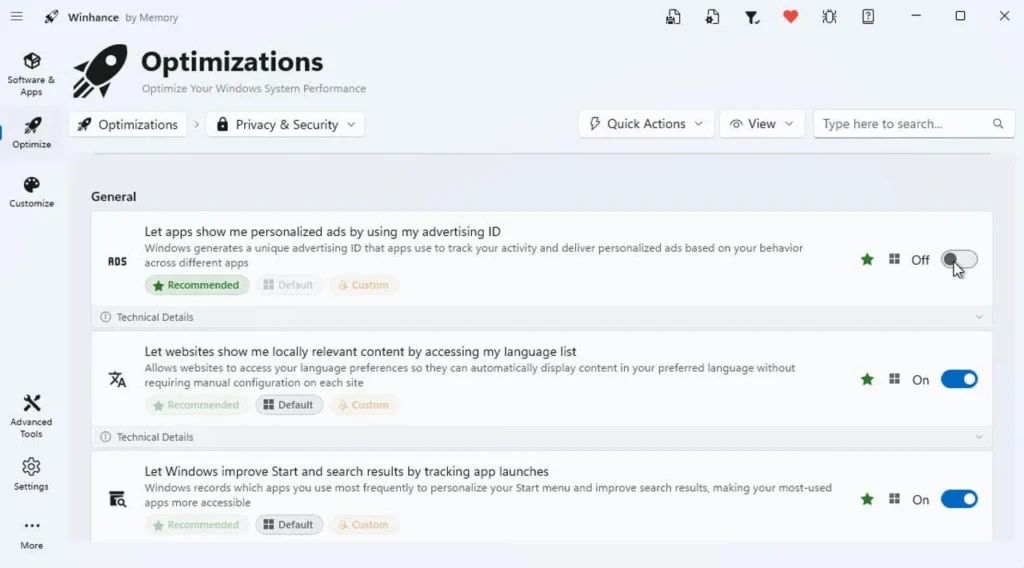Viewport: 1024px width, 568px height.
Task: Turn off language list website access toggle
Action: click(959, 380)
